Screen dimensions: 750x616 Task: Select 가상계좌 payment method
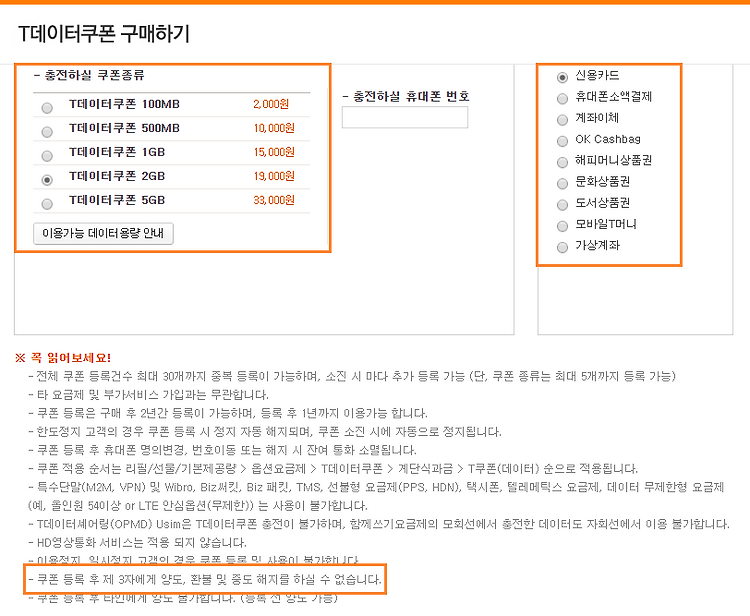pos(562,247)
